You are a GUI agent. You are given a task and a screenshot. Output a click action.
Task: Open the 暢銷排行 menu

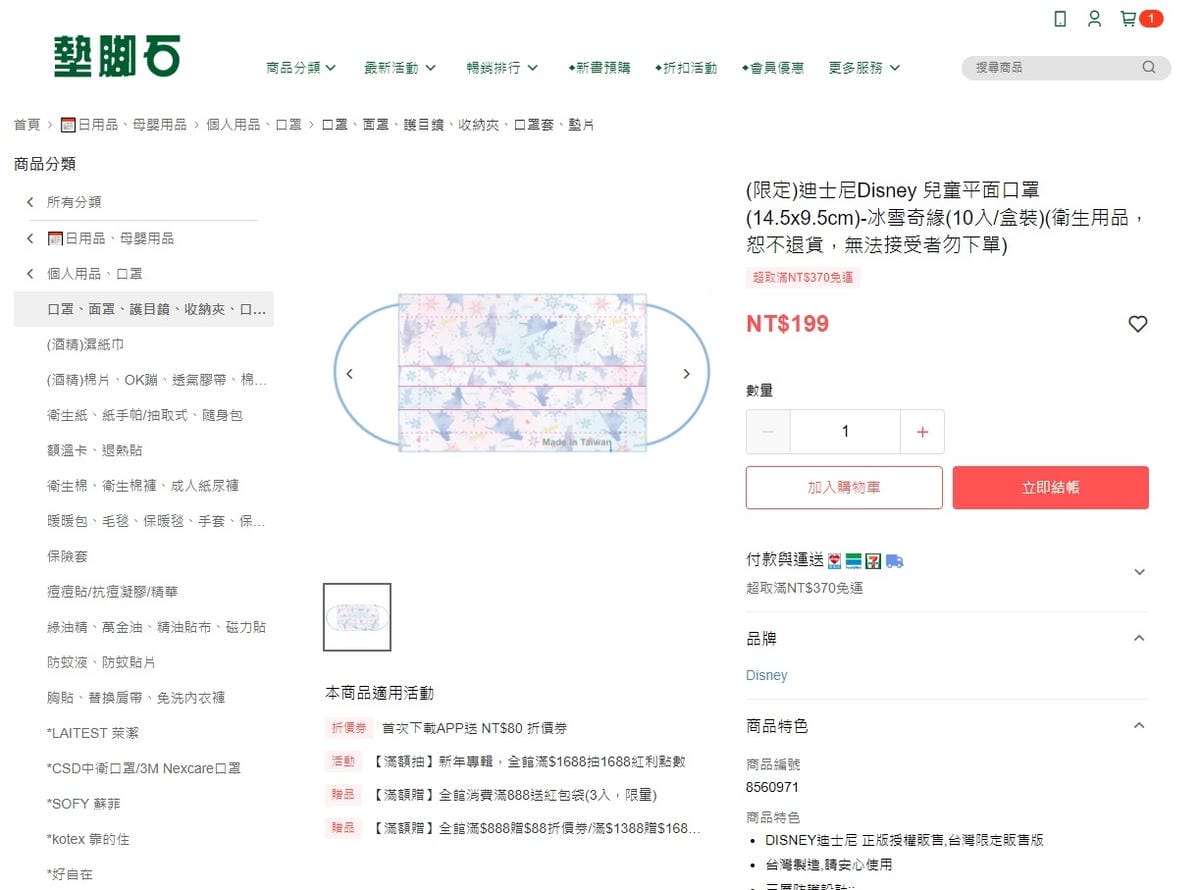pos(501,67)
